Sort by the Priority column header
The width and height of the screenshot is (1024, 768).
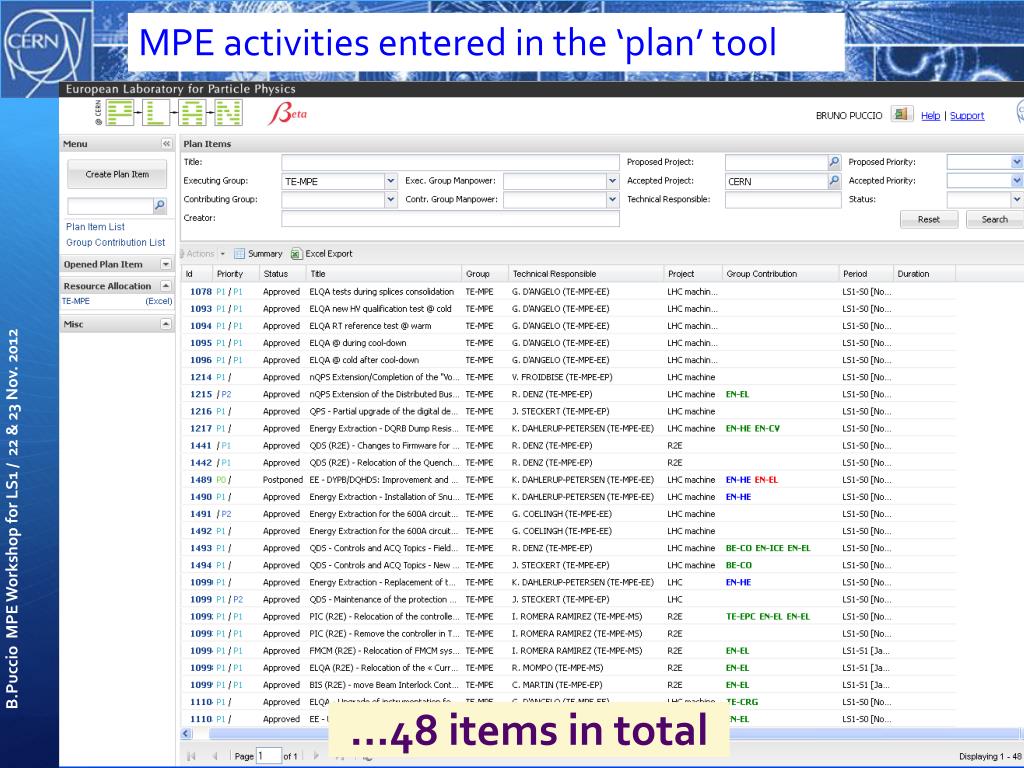pyautogui.click(x=230, y=274)
